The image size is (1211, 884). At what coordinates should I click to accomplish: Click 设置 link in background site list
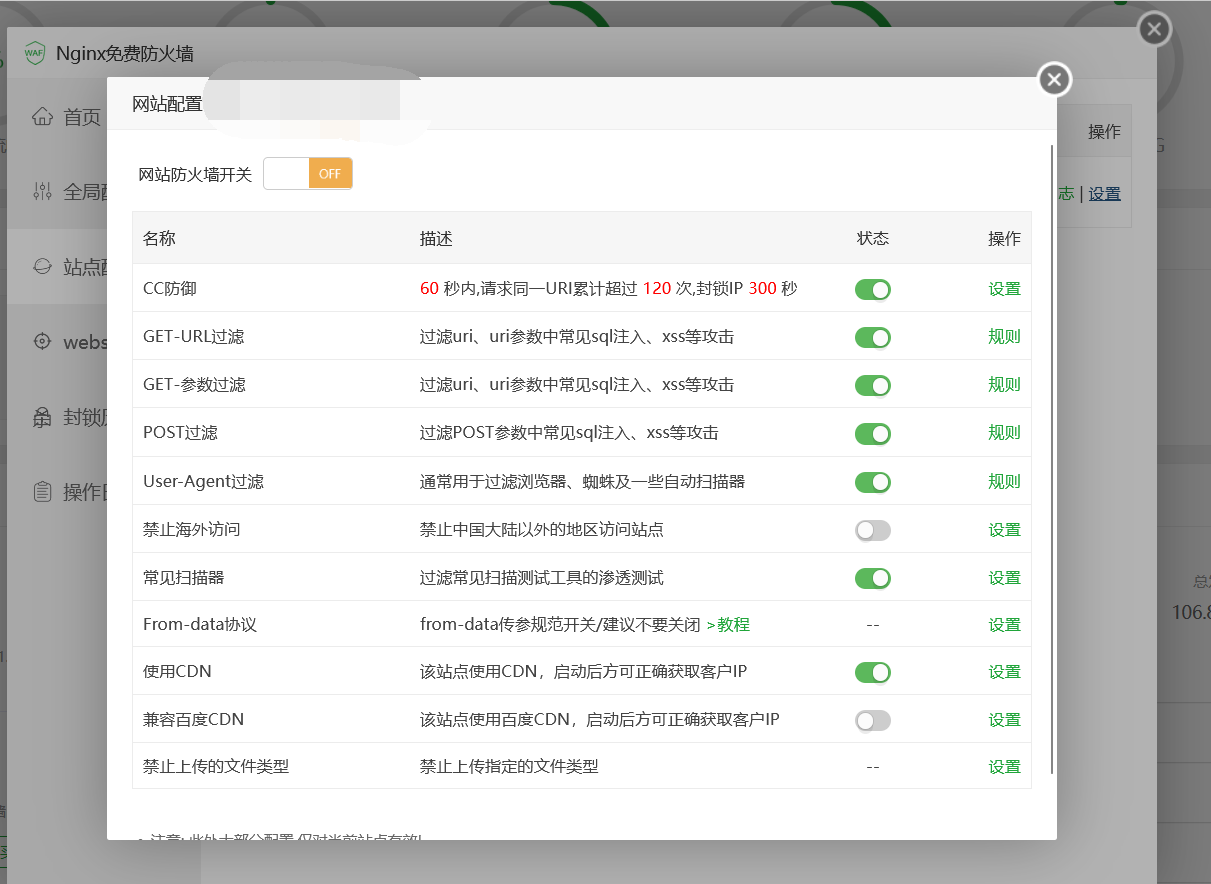tap(1105, 194)
